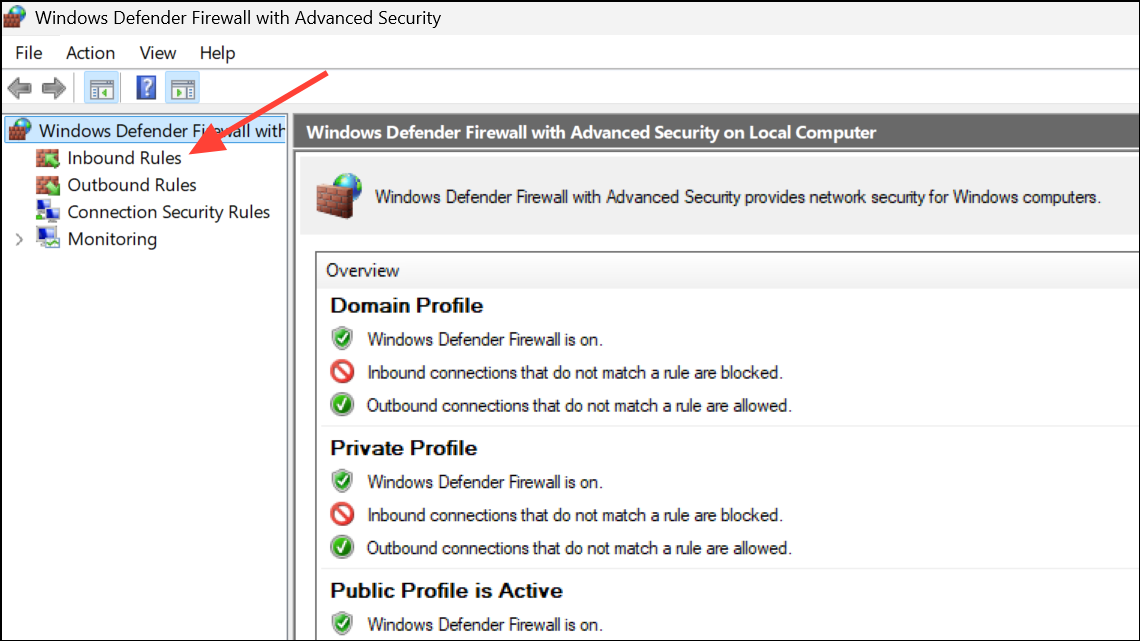The height and width of the screenshot is (641, 1140).
Task: Open the View menu
Action: pos(158,53)
